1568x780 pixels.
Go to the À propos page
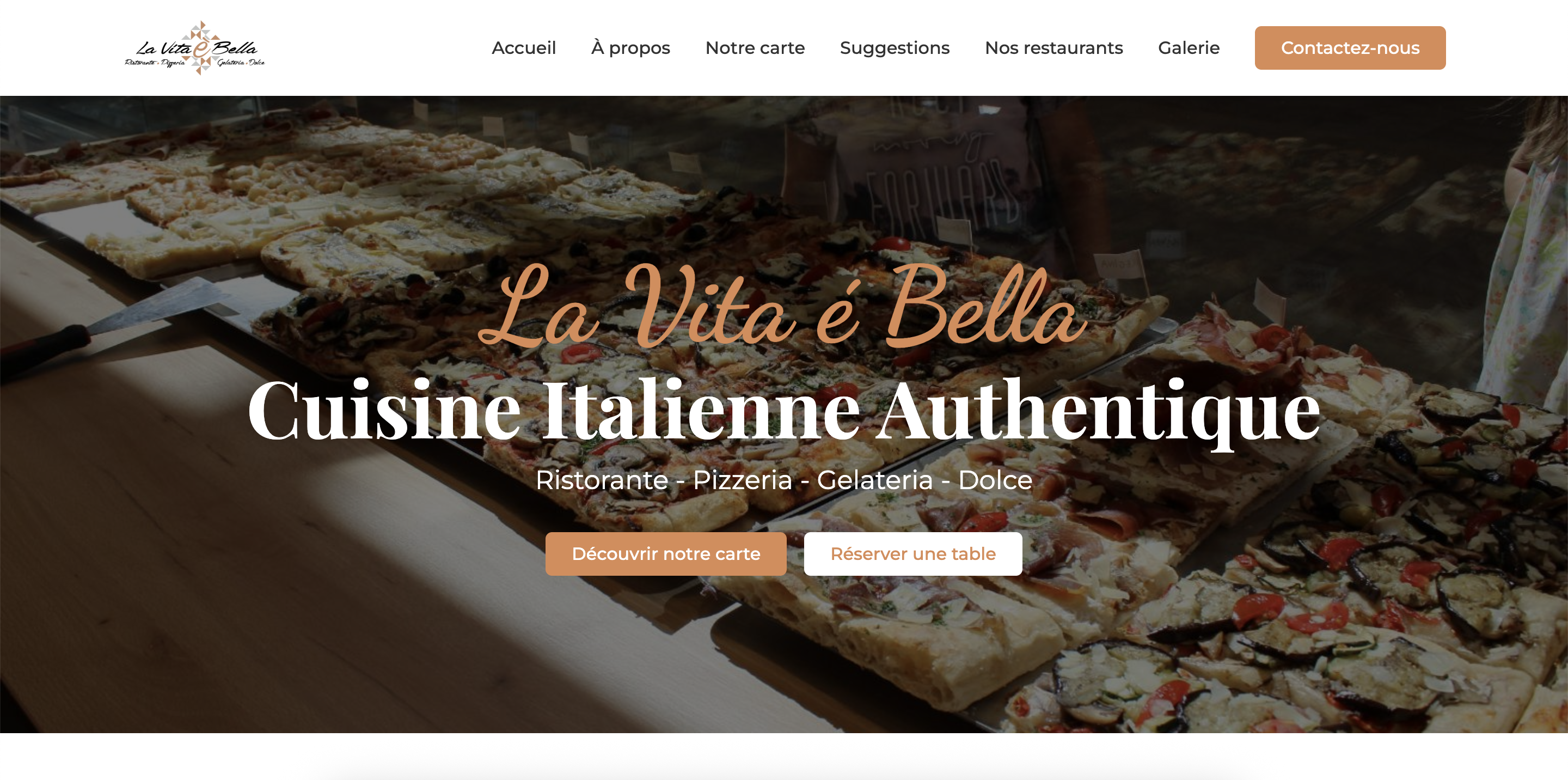click(630, 47)
